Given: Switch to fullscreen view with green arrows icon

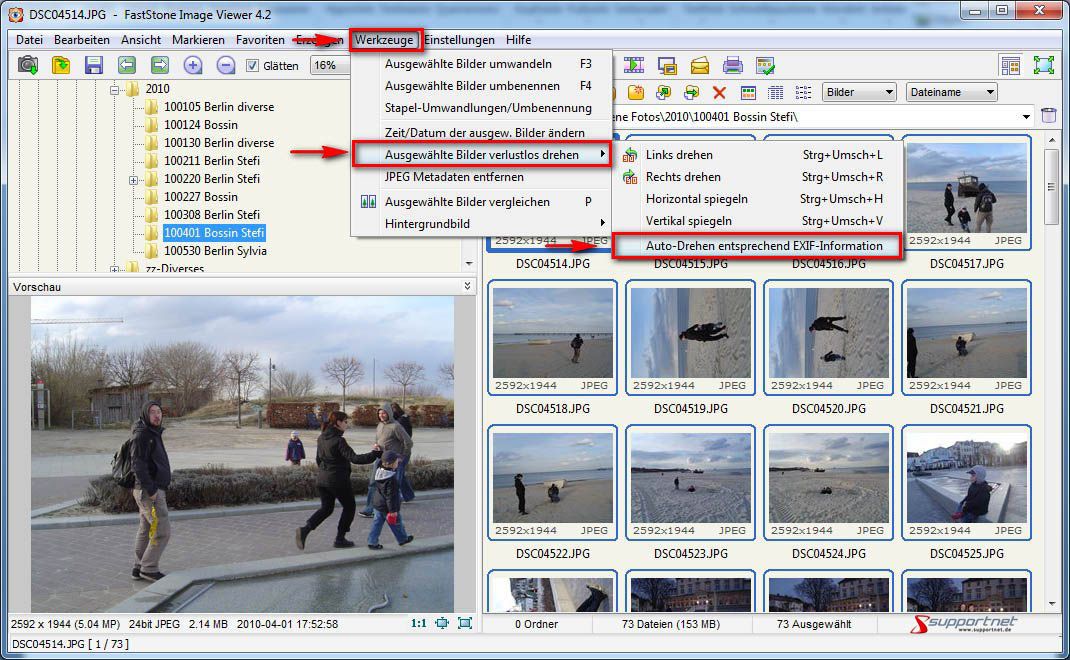Looking at the screenshot, I should [x=1043, y=65].
